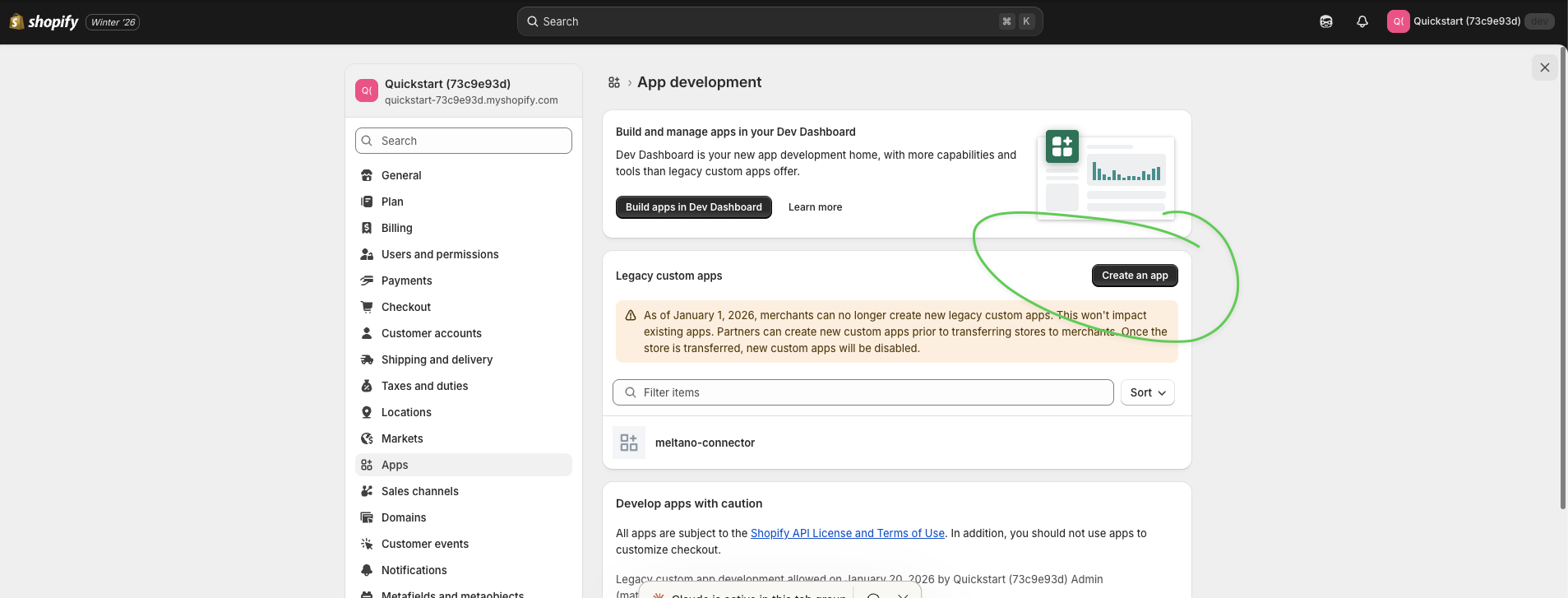Click the store URL quickstart-73c9e93d.myshopify.com
This screenshot has width=1568, height=598.
[471, 100]
